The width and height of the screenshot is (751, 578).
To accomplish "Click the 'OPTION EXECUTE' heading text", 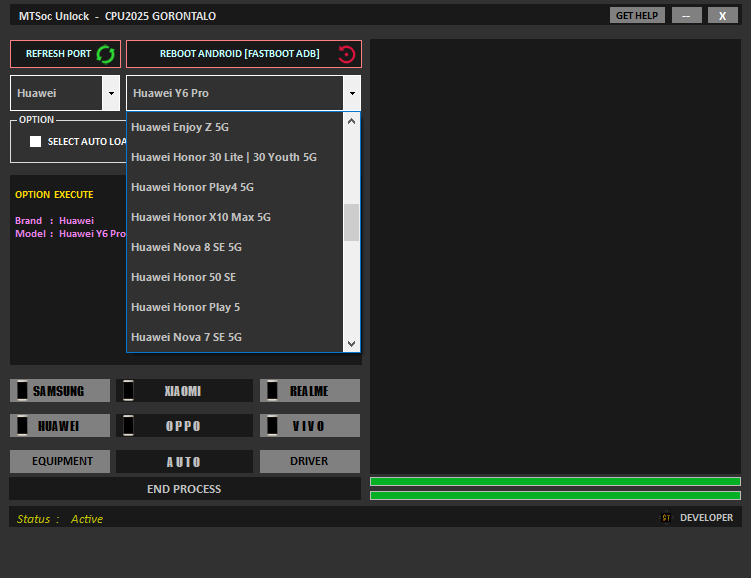I will coord(54,194).
